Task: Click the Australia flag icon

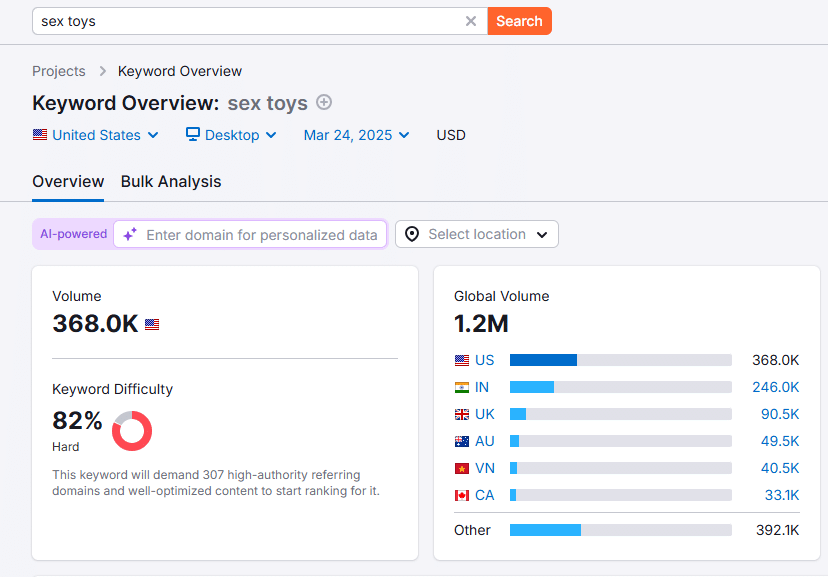Action: pos(462,441)
